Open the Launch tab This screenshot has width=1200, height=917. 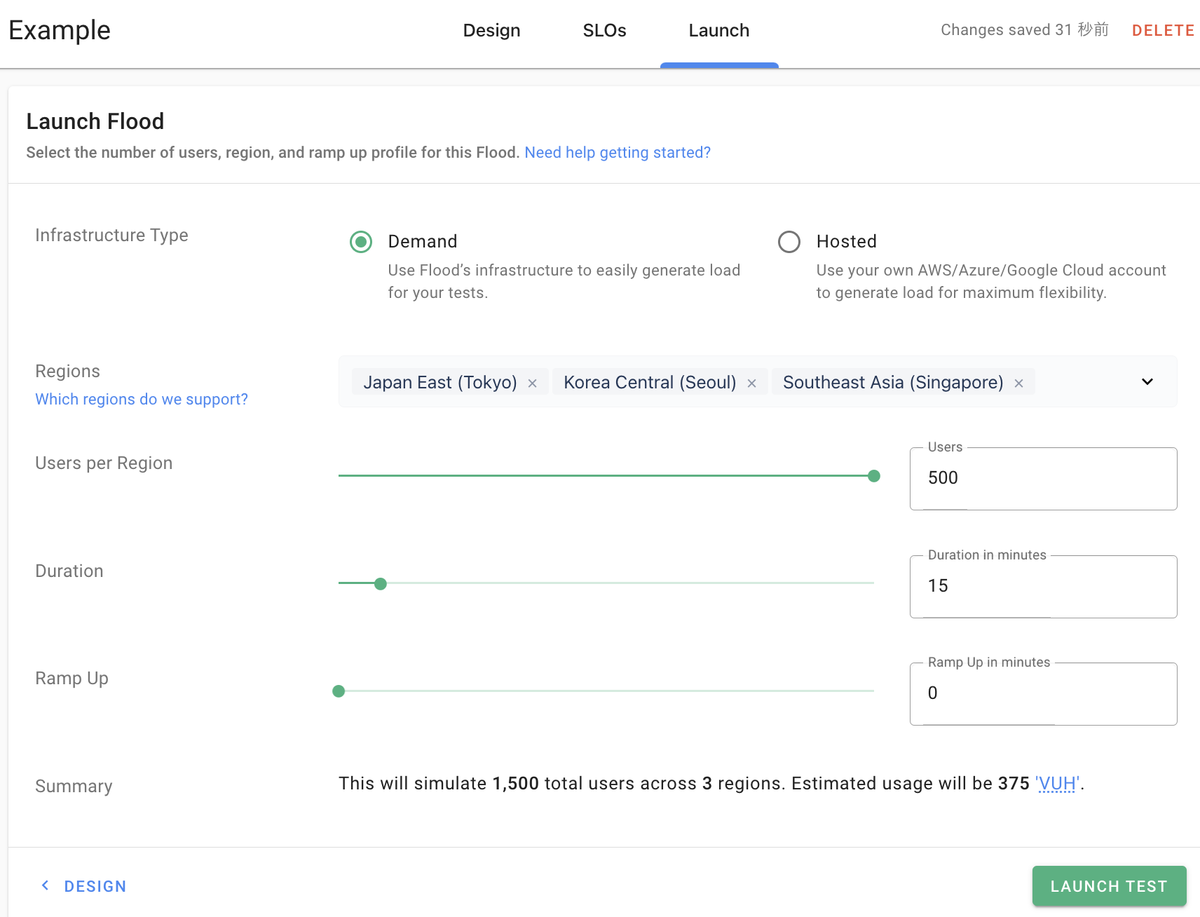point(719,31)
